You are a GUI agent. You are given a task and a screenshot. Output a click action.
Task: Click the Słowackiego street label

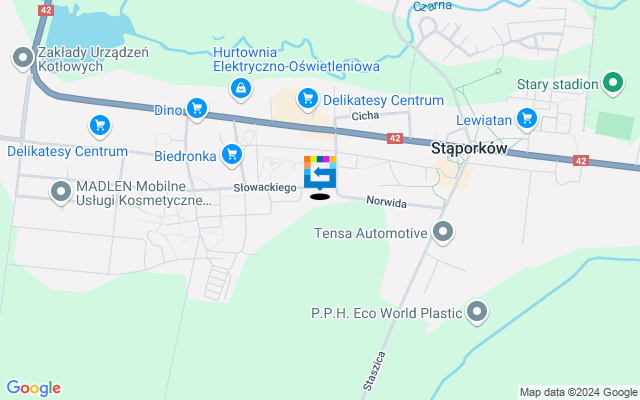265,188
